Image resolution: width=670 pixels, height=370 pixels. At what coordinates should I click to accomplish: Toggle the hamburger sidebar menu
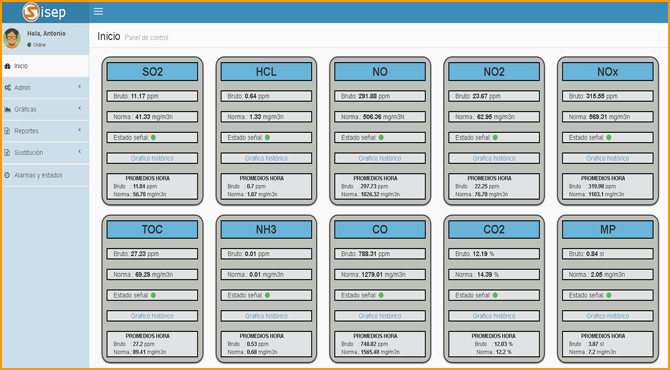[98, 12]
